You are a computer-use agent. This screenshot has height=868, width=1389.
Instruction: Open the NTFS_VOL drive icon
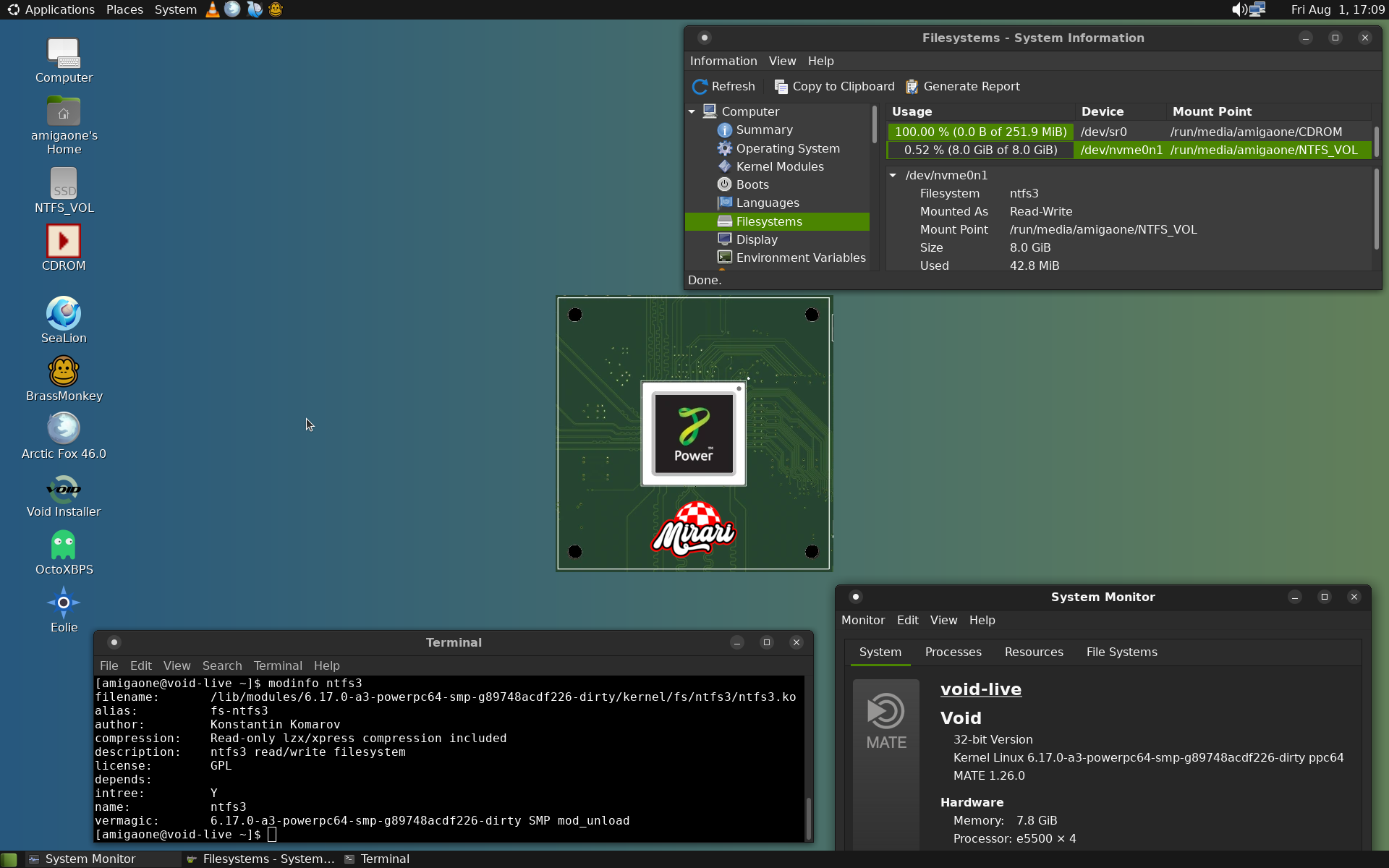64,184
